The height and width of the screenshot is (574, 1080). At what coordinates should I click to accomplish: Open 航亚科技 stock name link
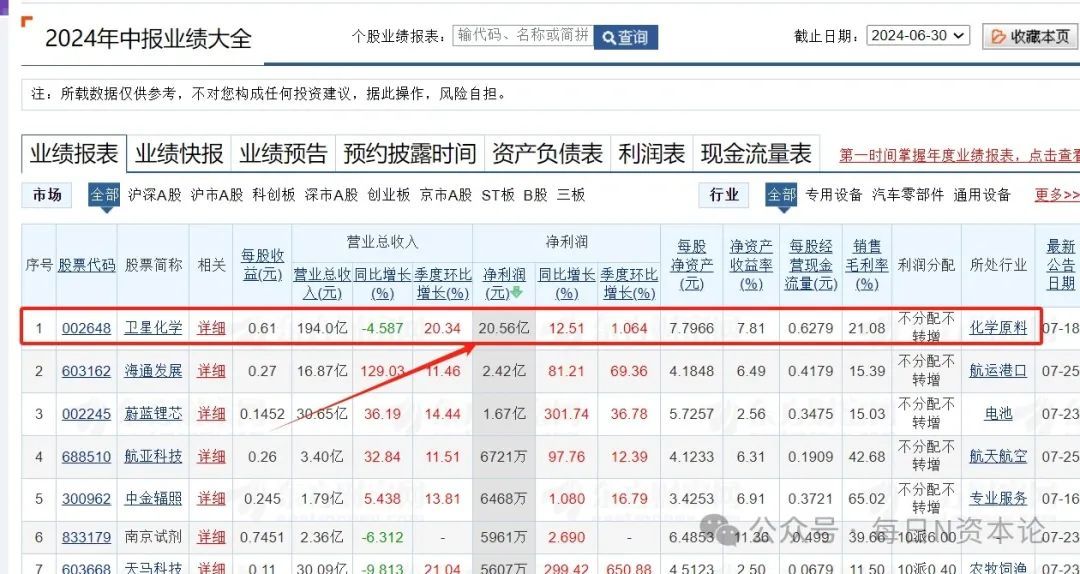pyautogui.click(x=154, y=457)
